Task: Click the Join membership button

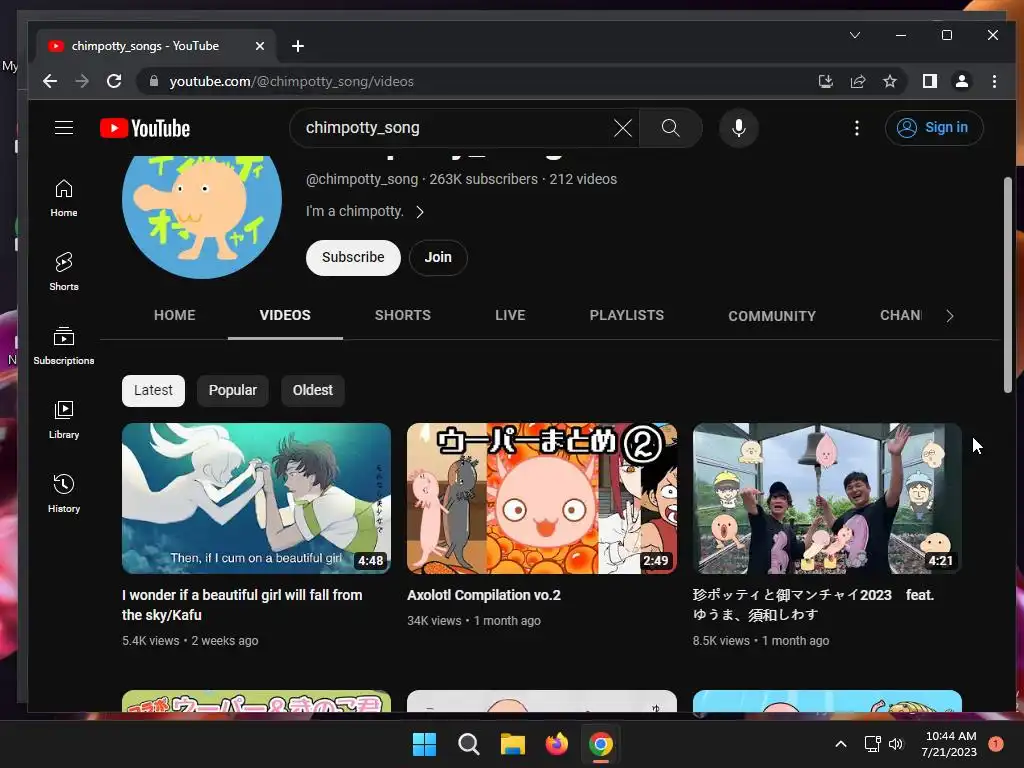Action: click(x=438, y=257)
